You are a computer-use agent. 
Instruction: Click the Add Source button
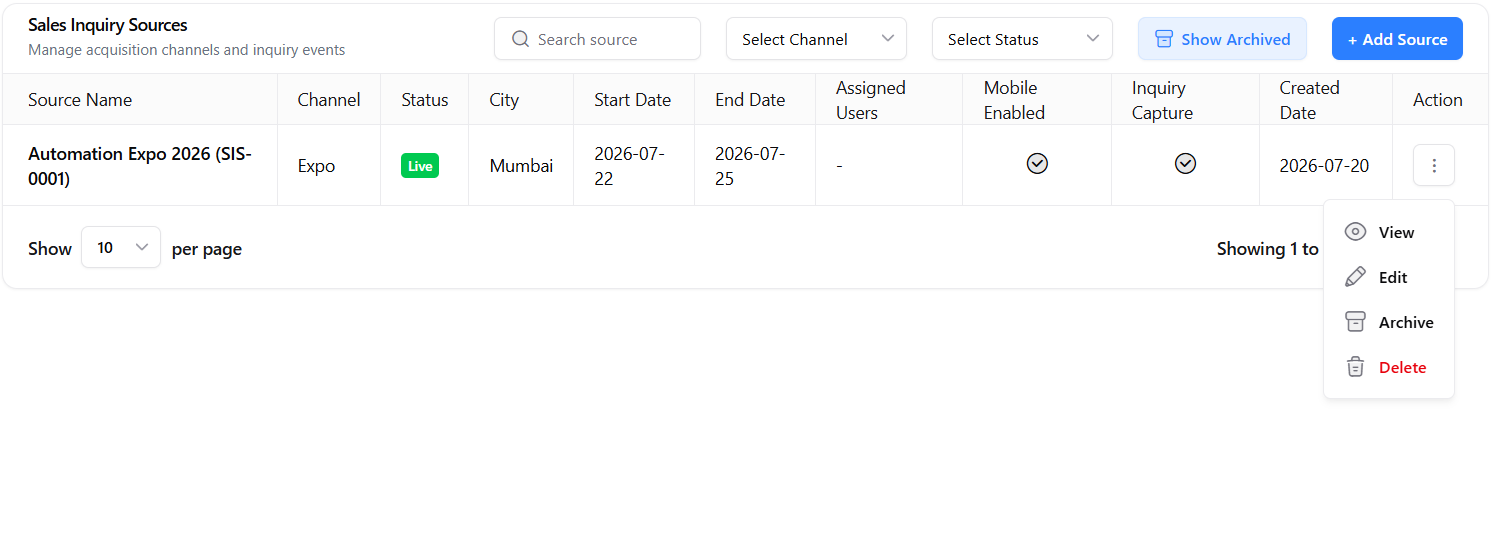(x=1397, y=39)
